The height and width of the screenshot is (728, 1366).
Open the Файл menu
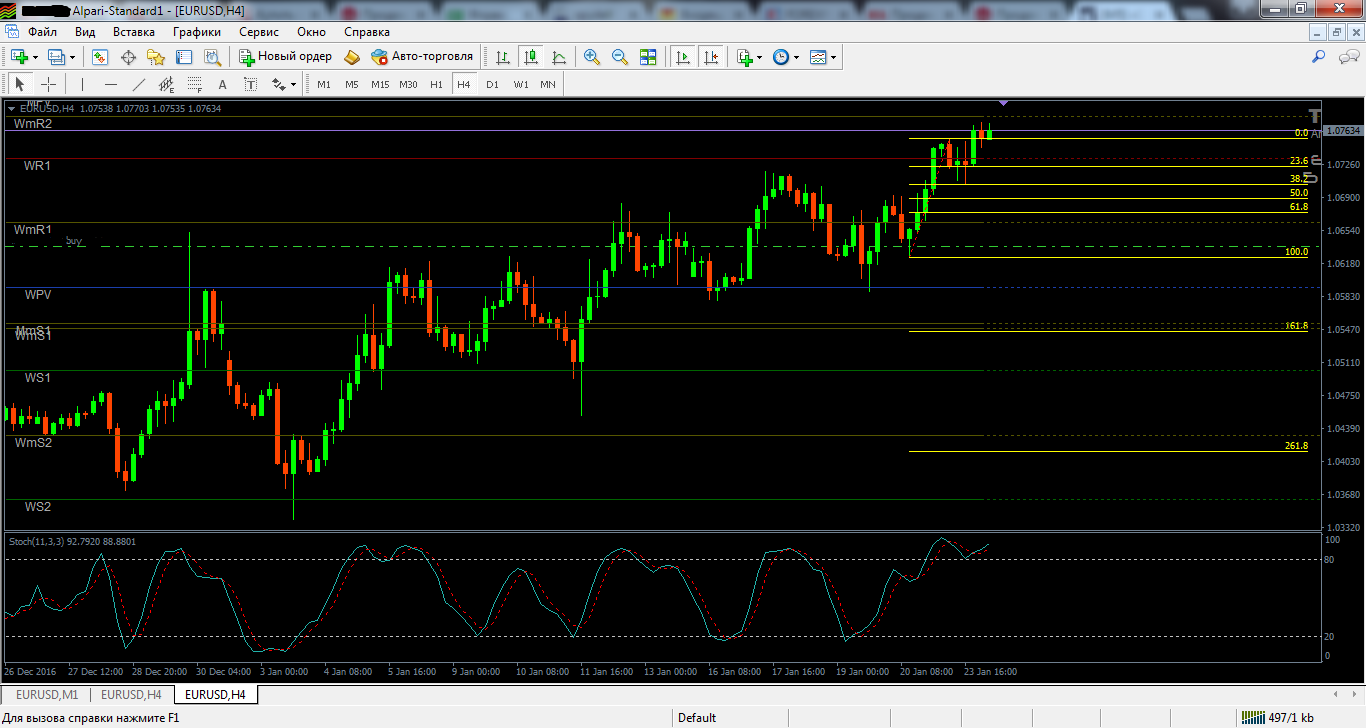click(x=42, y=32)
